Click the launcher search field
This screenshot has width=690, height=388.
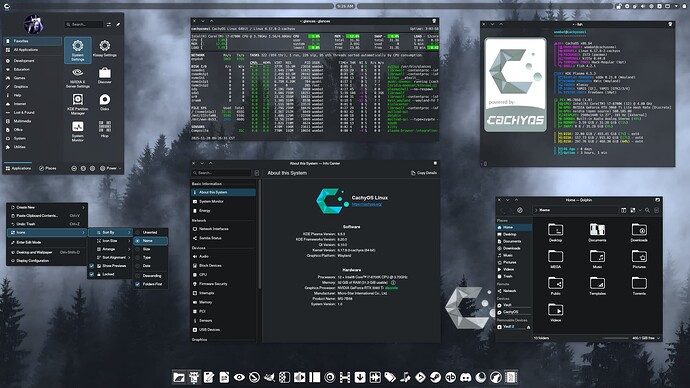(x=84, y=24)
